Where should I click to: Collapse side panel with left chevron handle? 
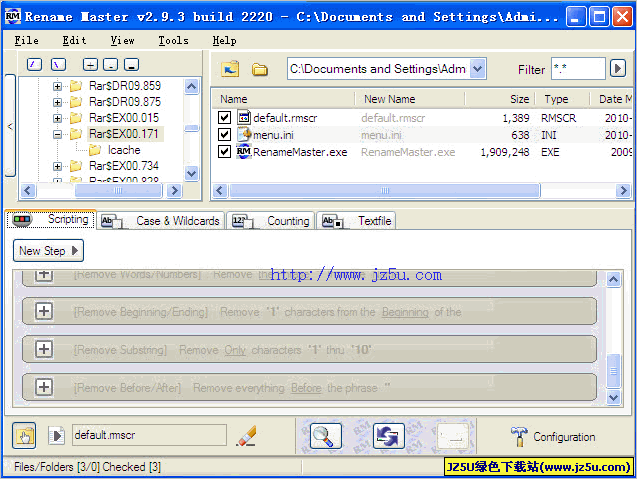10,126
